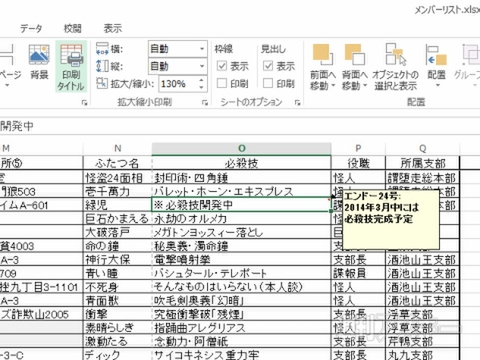The width and height of the screenshot is (480, 360).
Task: Click the ふたつ名 header cell
Action: pyautogui.click(x=117, y=163)
